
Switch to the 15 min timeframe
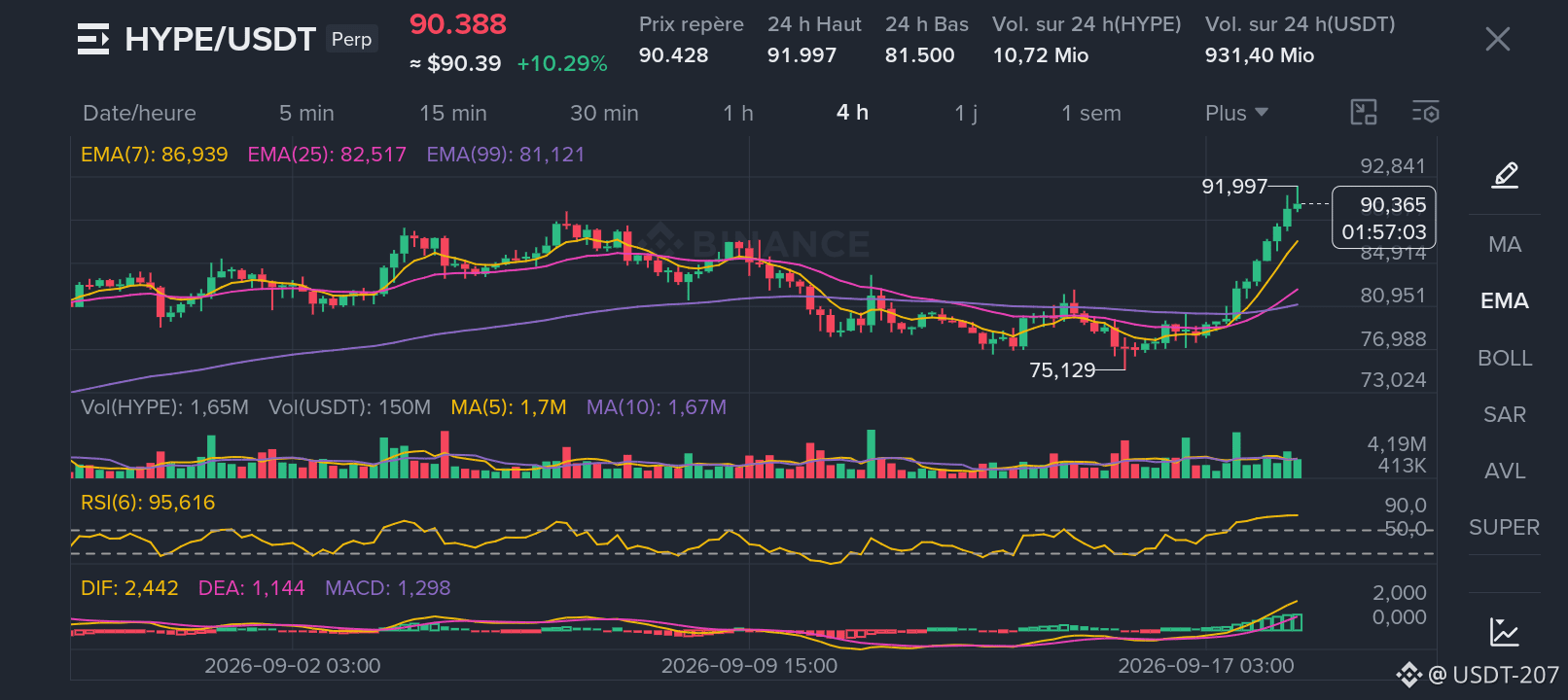[x=453, y=113]
